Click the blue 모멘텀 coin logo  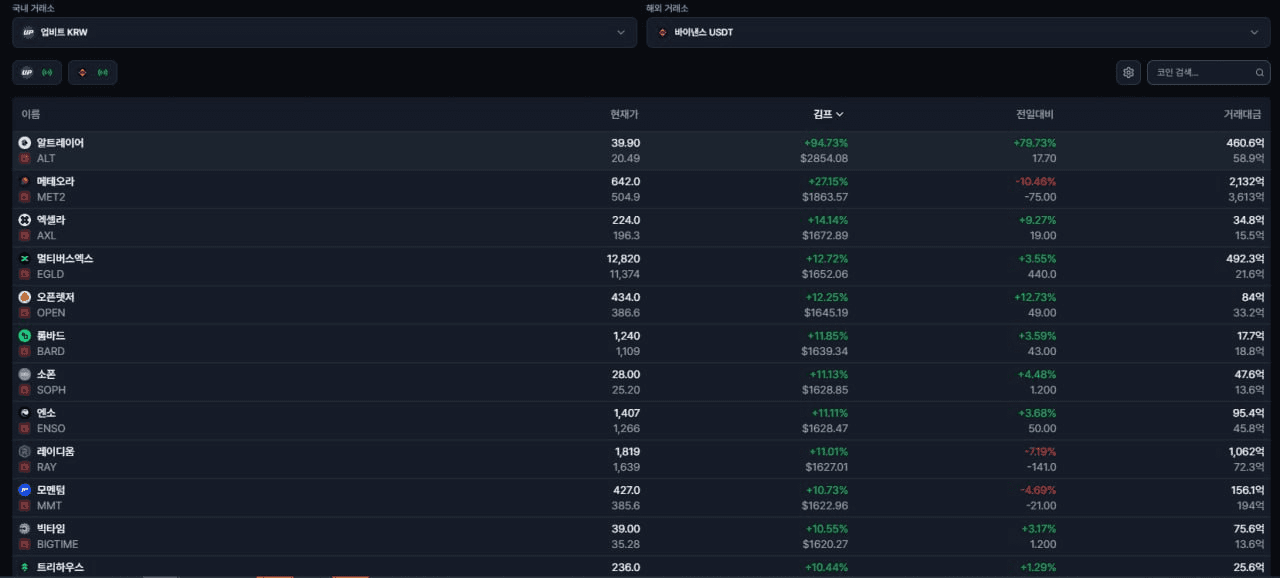pyautogui.click(x=25, y=490)
